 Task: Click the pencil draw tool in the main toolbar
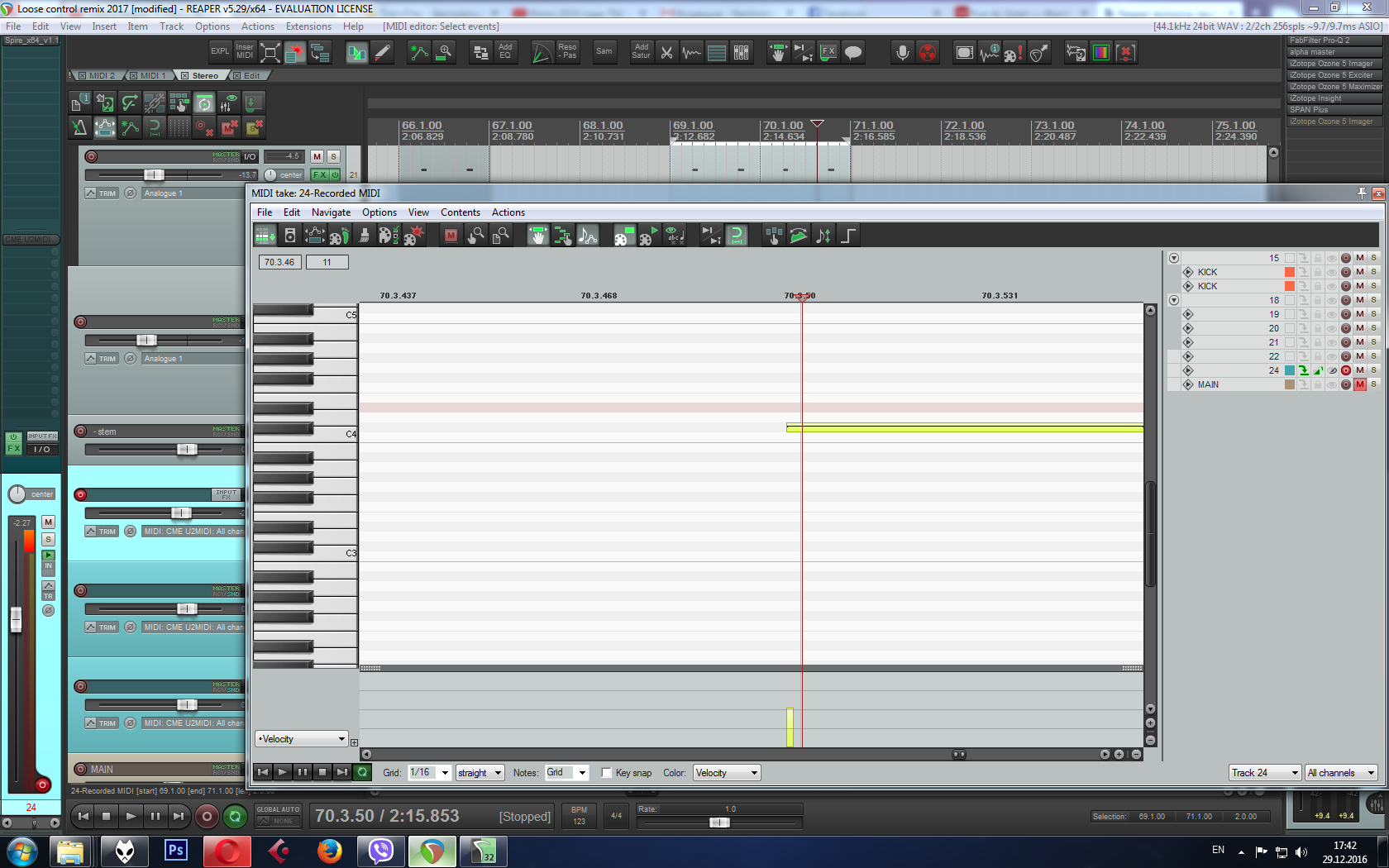pos(382,53)
